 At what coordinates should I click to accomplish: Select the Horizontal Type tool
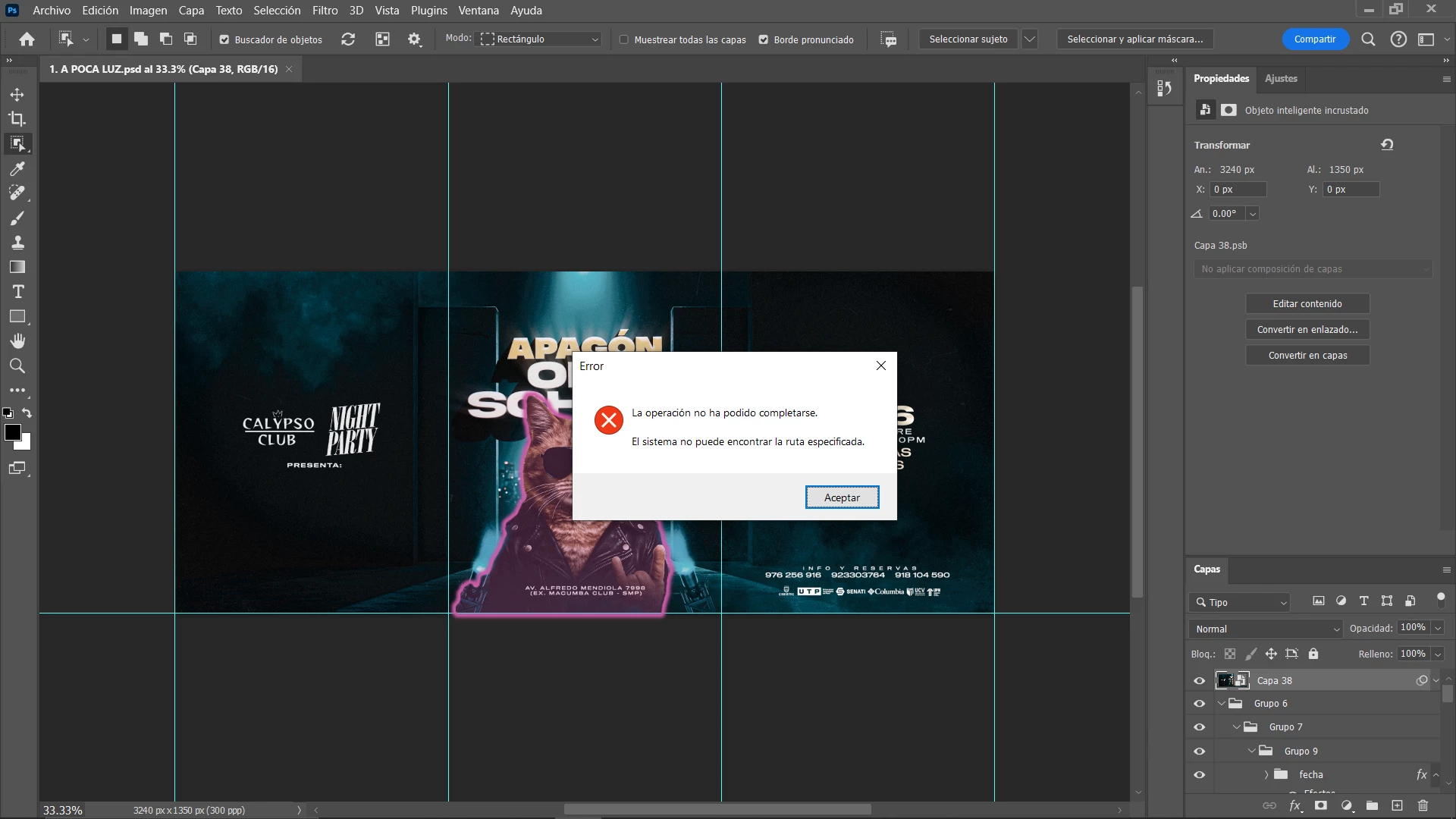(x=17, y=292)
